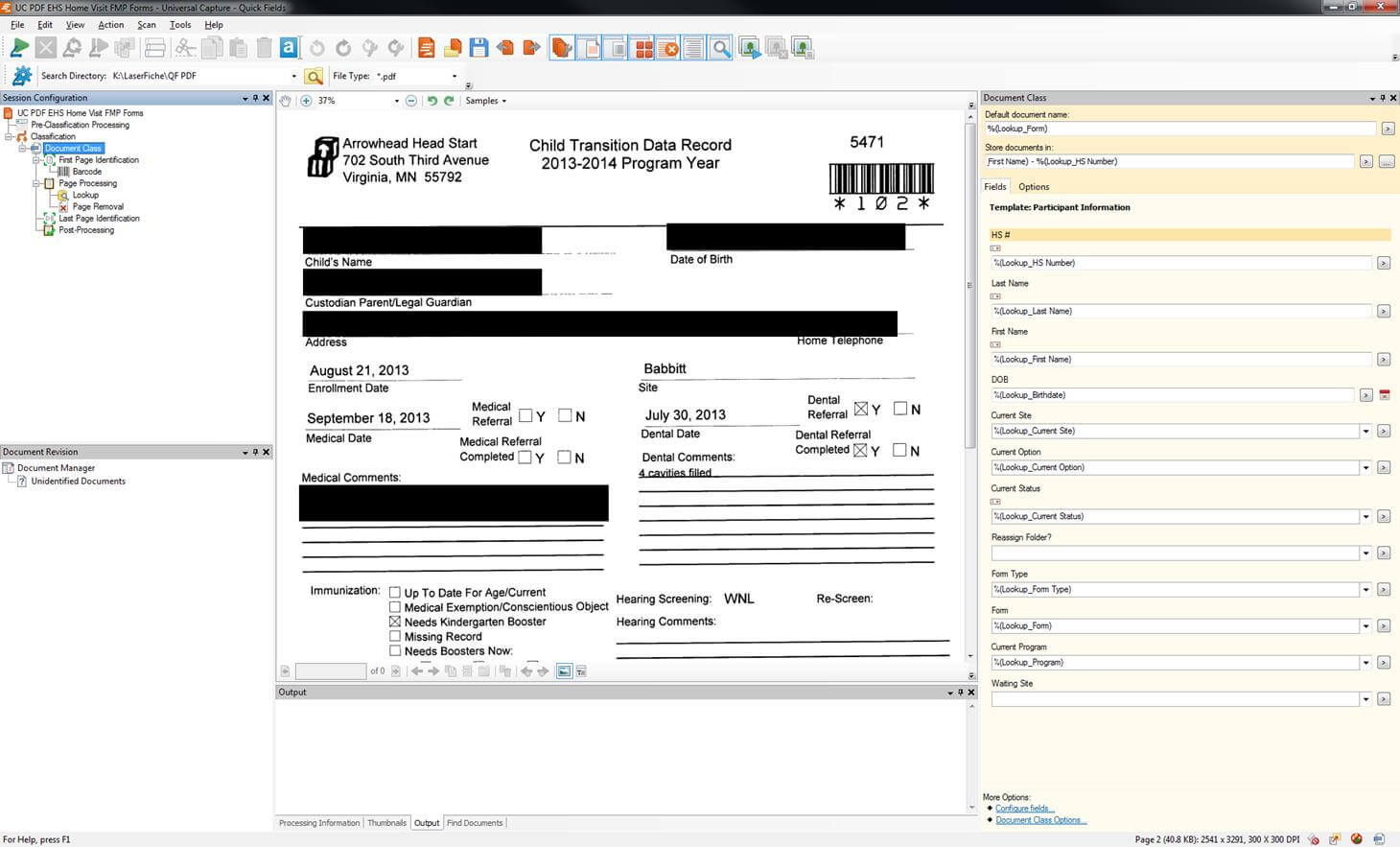Screen dimensions: 1400x847
Task: Click the page number box under the document
Action: pyautogui.click(x=331, y=671)
